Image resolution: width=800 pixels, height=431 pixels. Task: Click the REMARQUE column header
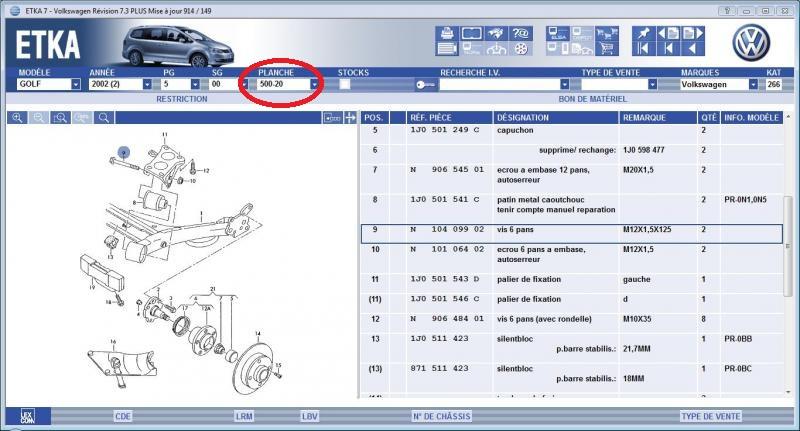pos(658,118)
